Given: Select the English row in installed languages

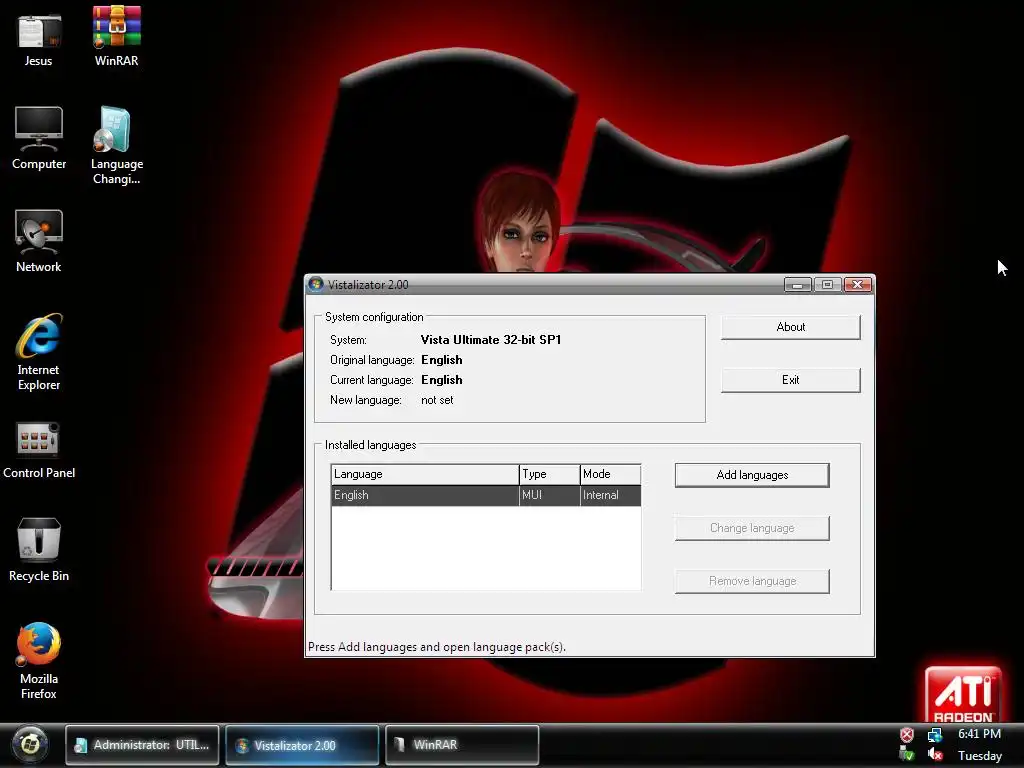Looking at the screenshot, I should (x=486, y=495).
